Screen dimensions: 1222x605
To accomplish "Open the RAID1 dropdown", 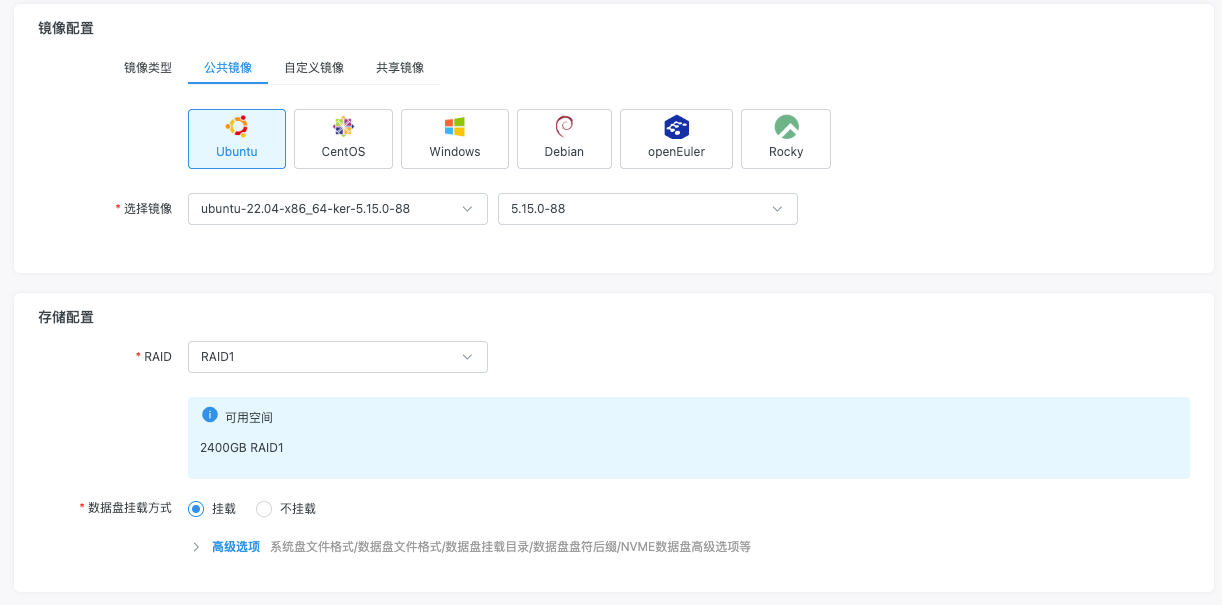I will click(x=337, y=357).
